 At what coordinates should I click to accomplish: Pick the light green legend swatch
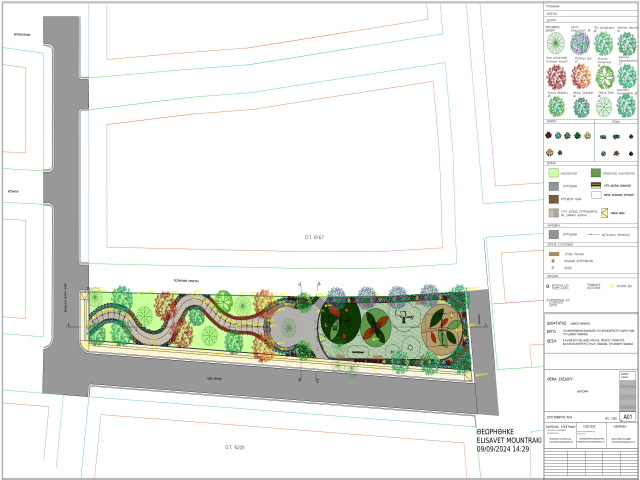pos(553,173)
